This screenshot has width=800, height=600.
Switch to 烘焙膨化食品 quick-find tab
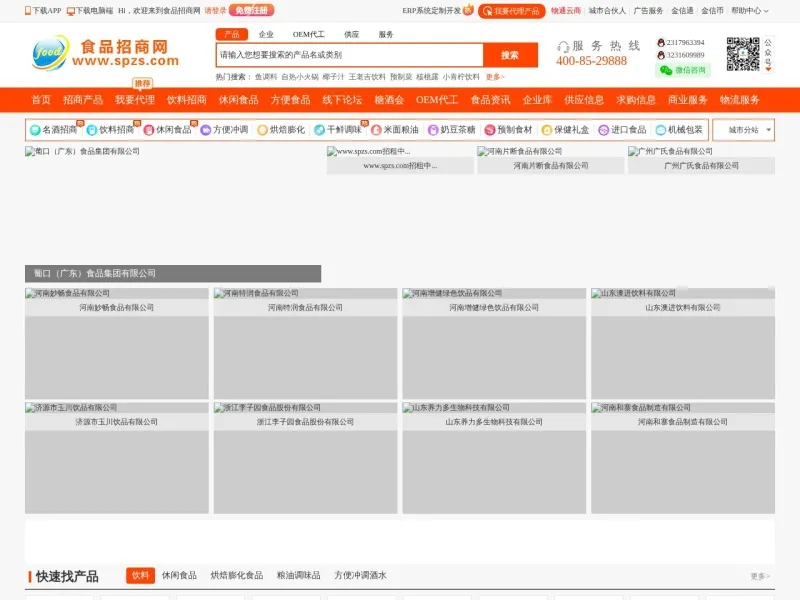click(x=237, y=576)
